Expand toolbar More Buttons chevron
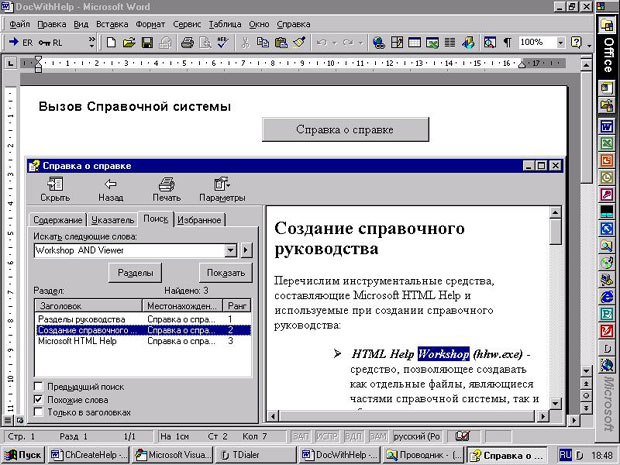This screenshot has height=465, width=620. pos(92,42)
